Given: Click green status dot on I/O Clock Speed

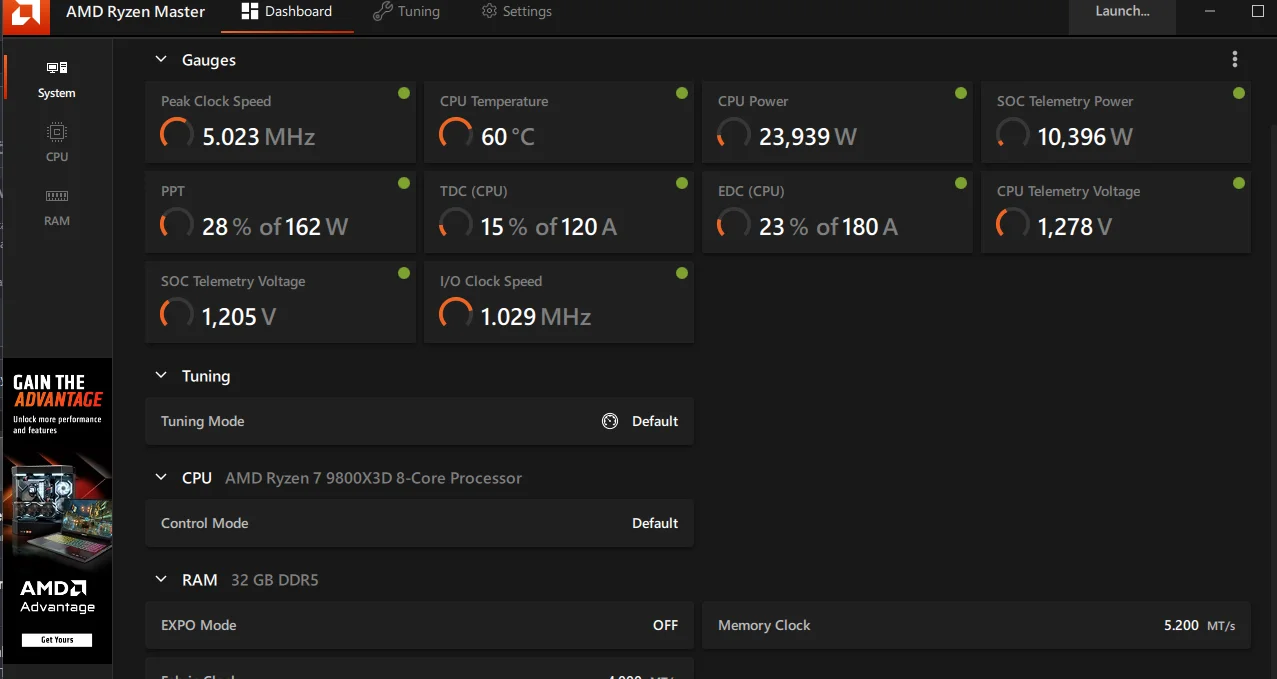Looking at the screenshot, I should coord(682,273).
